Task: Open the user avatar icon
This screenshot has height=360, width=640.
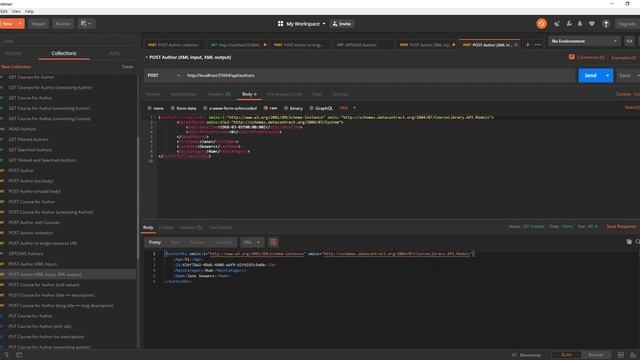Action: click(x=606, y=24)
